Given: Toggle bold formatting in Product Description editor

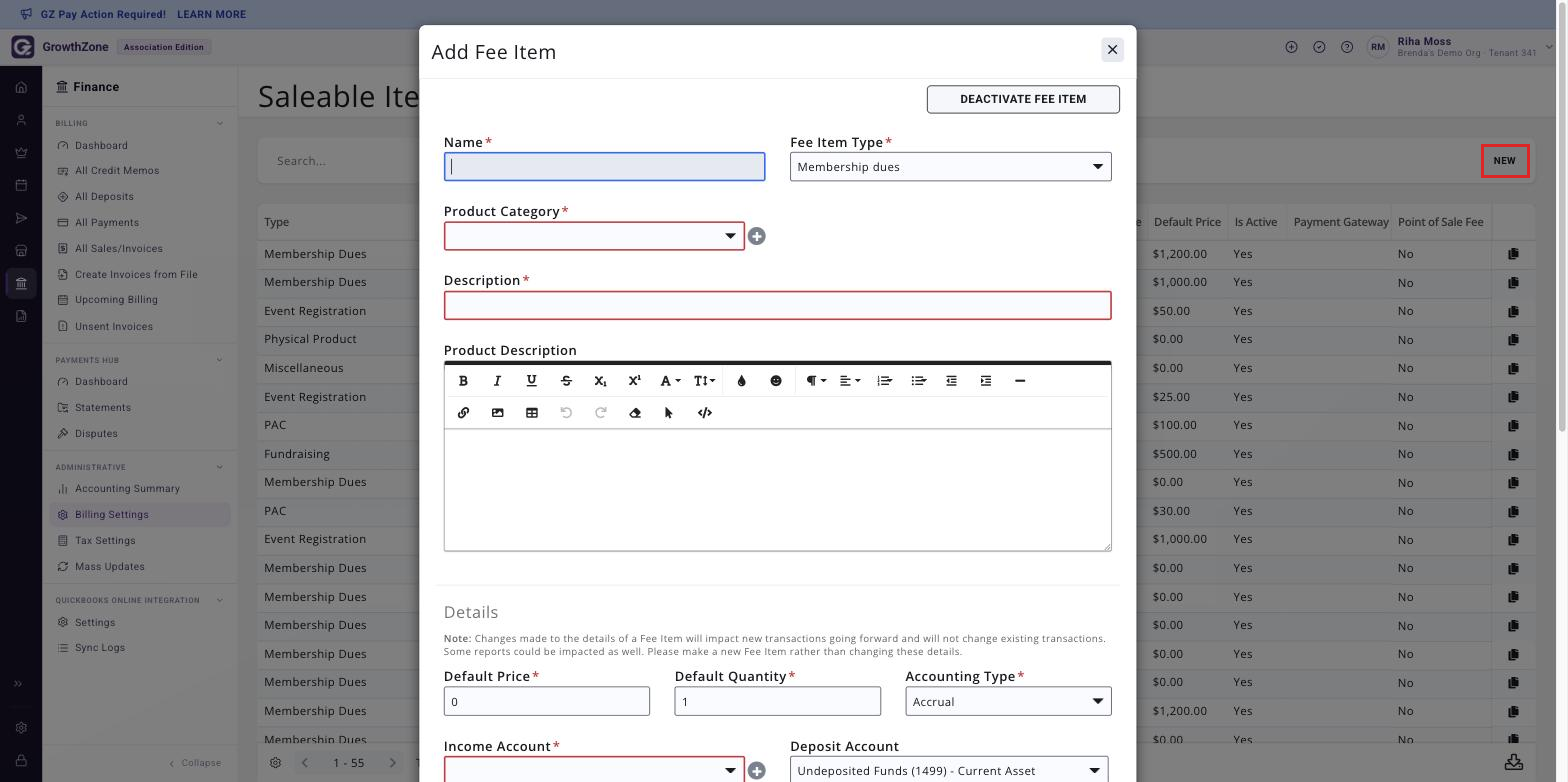Looking at the screenshot, I should click(x=463, y=381).
